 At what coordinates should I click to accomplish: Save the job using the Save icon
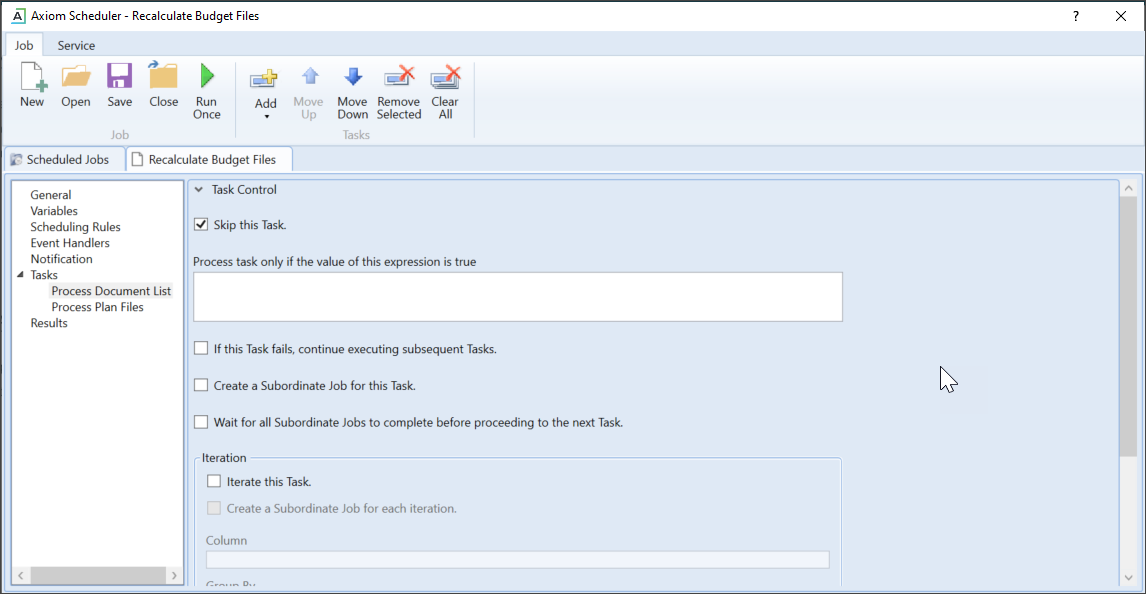[119, 78]
